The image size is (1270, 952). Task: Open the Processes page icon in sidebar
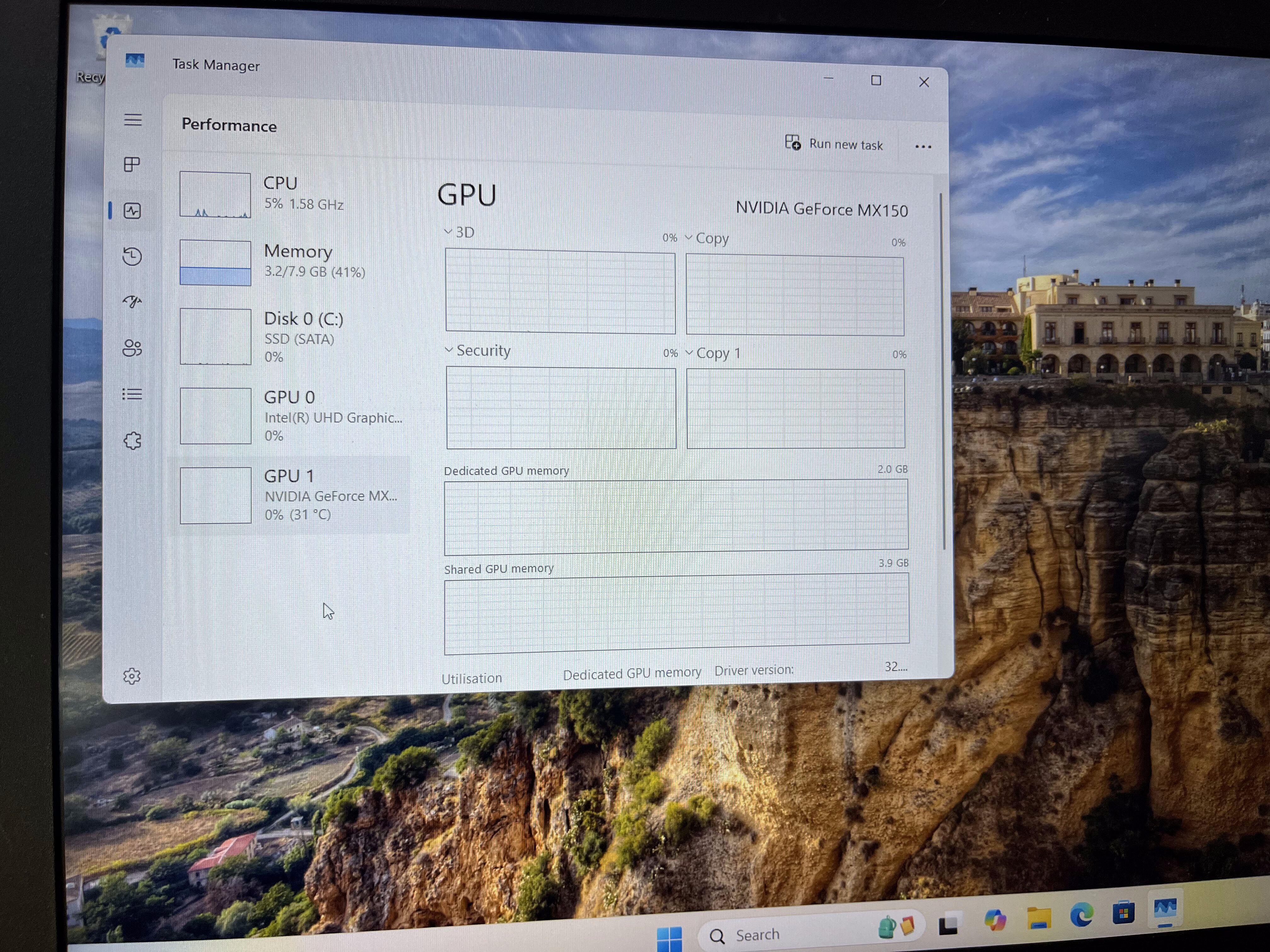(x=132, y=165)
